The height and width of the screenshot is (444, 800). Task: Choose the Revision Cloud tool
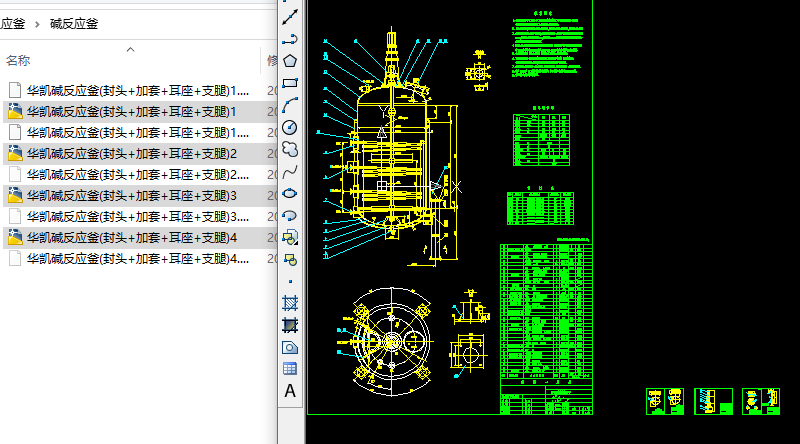pos(290,149)
